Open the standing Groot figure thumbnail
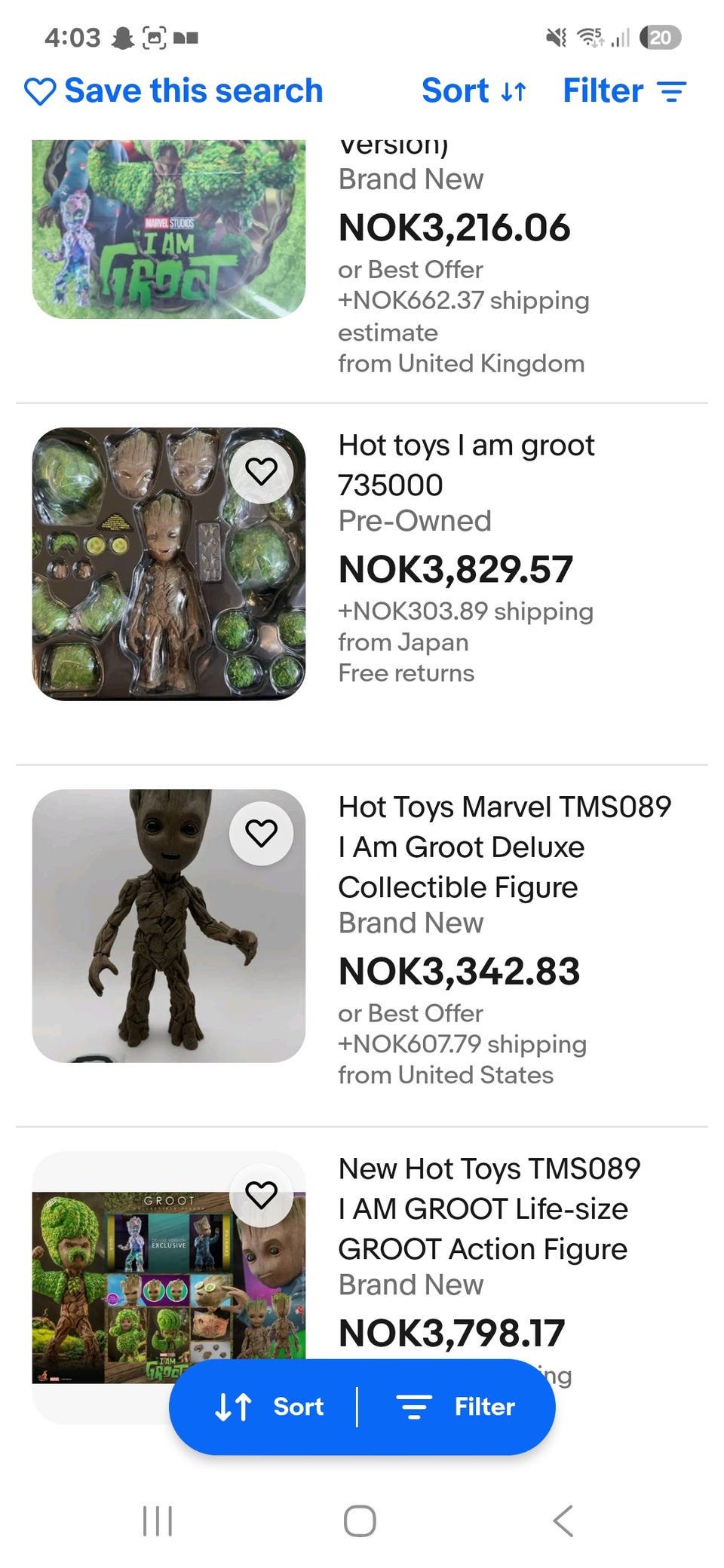This screenshot has width=724, height=1568. click(168, 926)
